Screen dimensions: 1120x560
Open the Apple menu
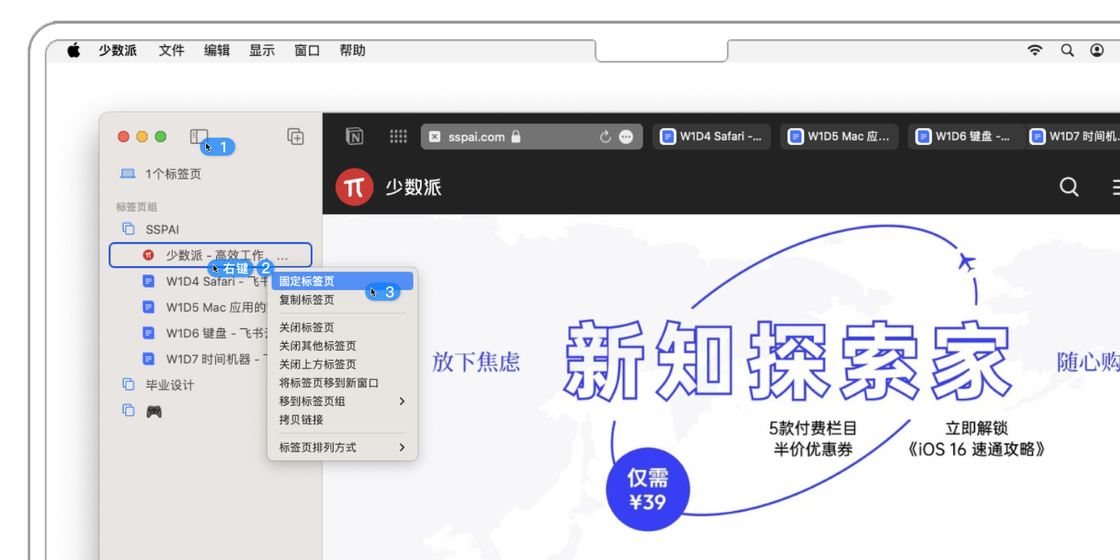(x=73, y=50)
